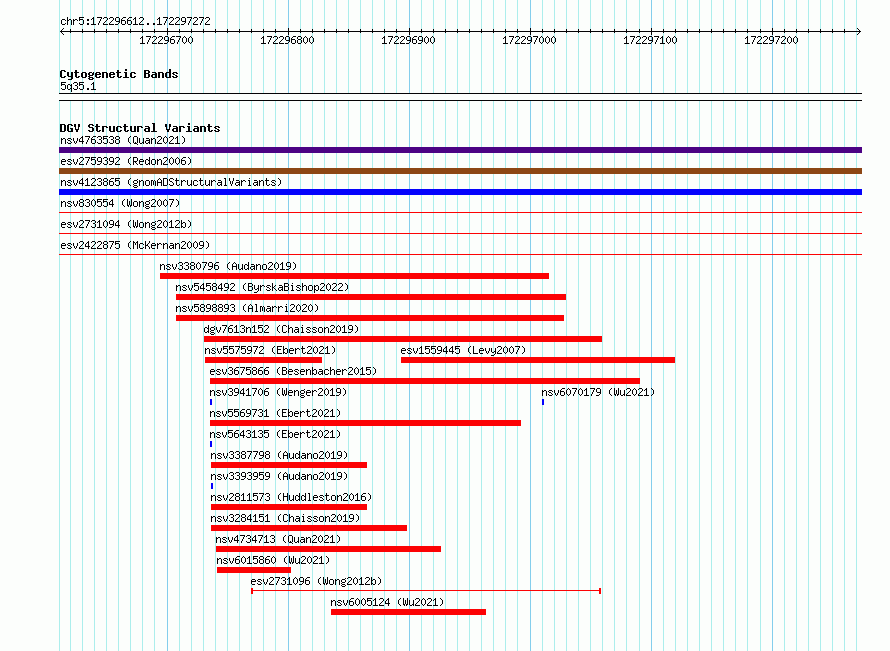Select the esv2422875 (McKernan2009) label

135,245
